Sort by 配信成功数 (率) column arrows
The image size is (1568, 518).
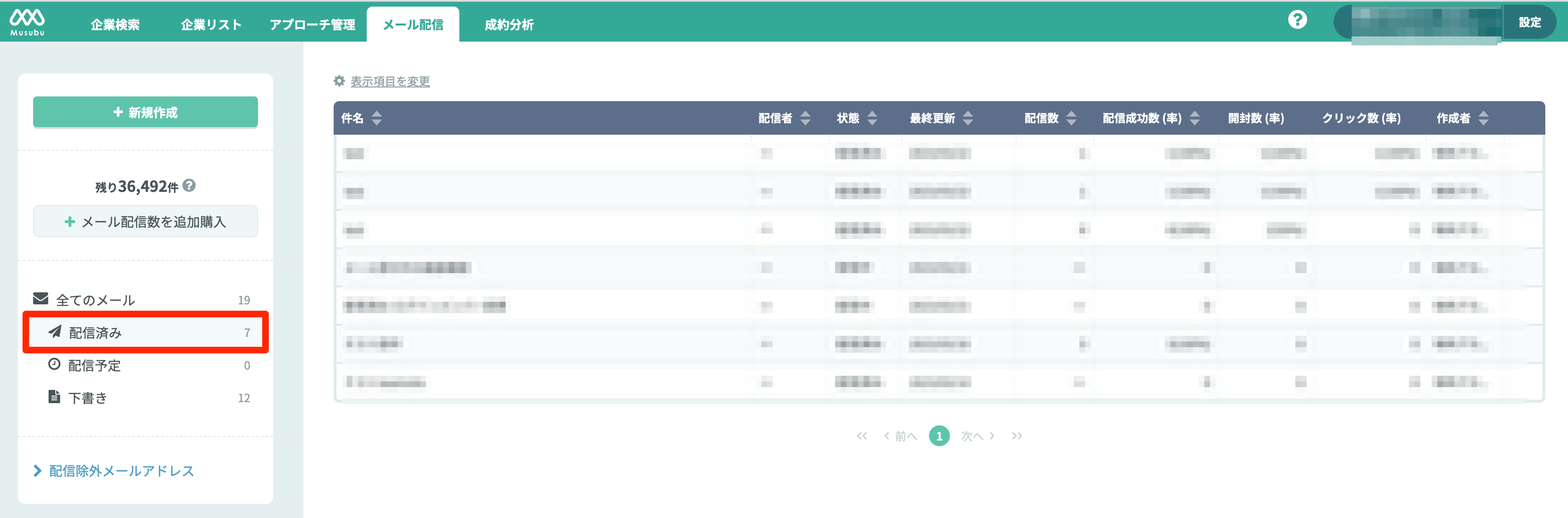[x=1194, y=118]
